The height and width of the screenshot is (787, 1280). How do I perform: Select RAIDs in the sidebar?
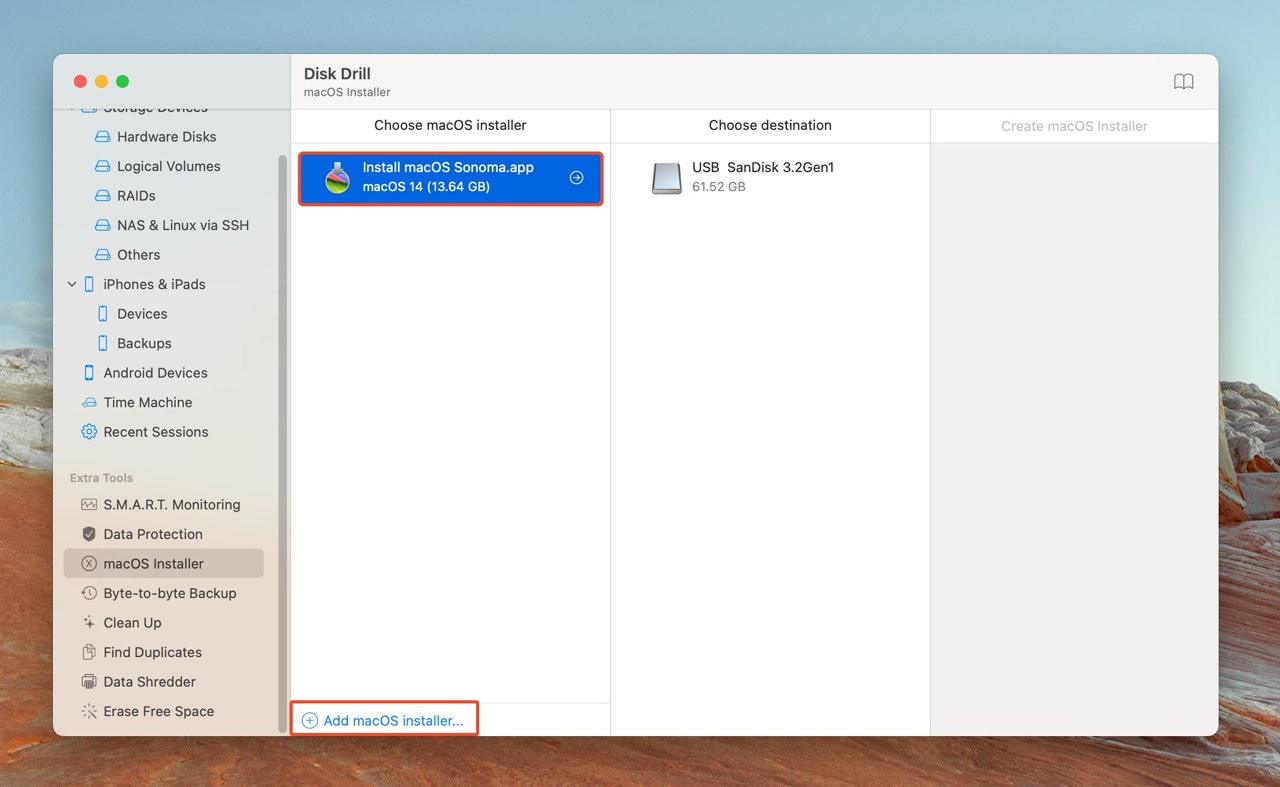pos(136,196)
